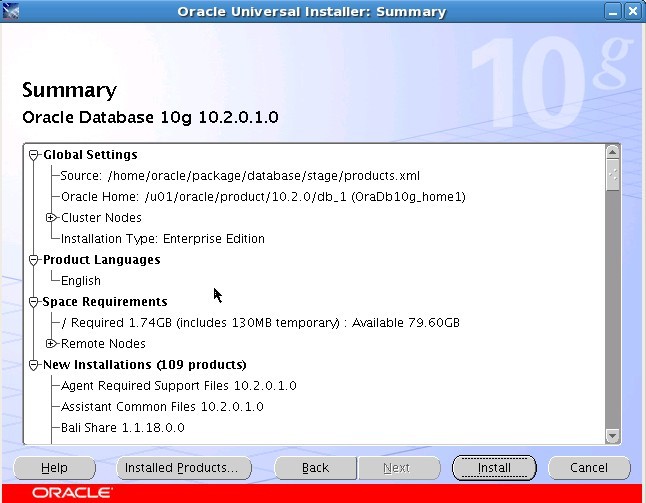Open the window menu icon in title bar
The height and width of the screenshot is (503, 646).
pyautogui.click(x=10, y=11)
